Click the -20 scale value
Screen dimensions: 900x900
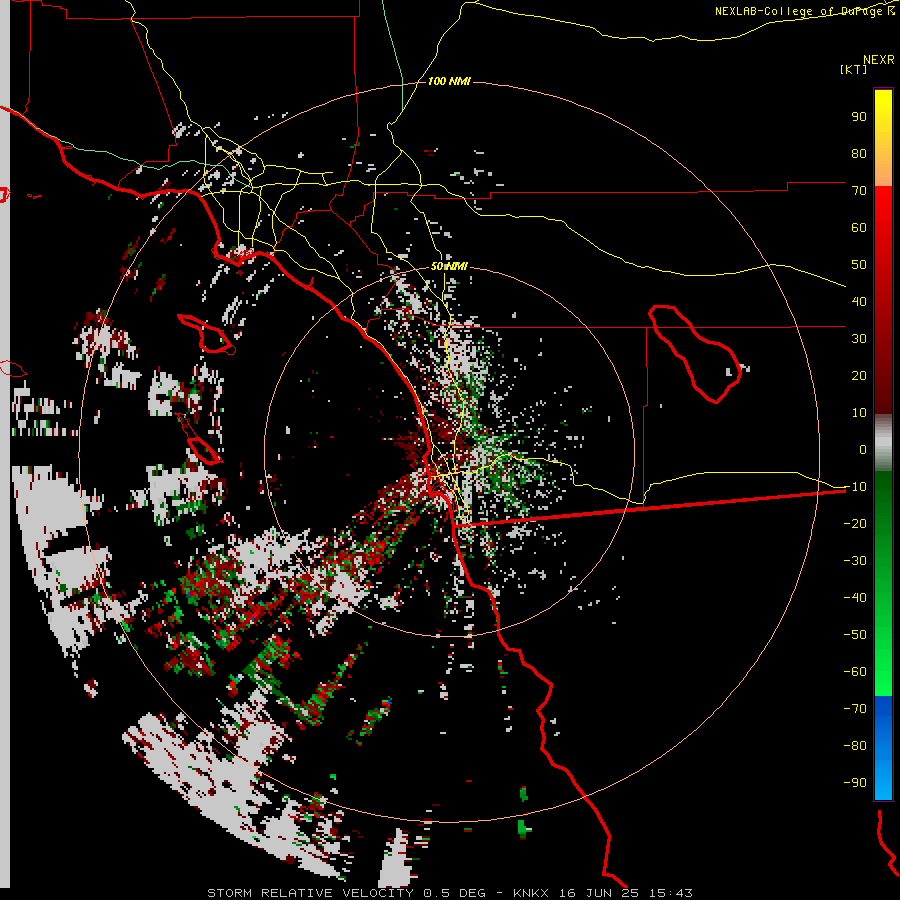(855, 523)
